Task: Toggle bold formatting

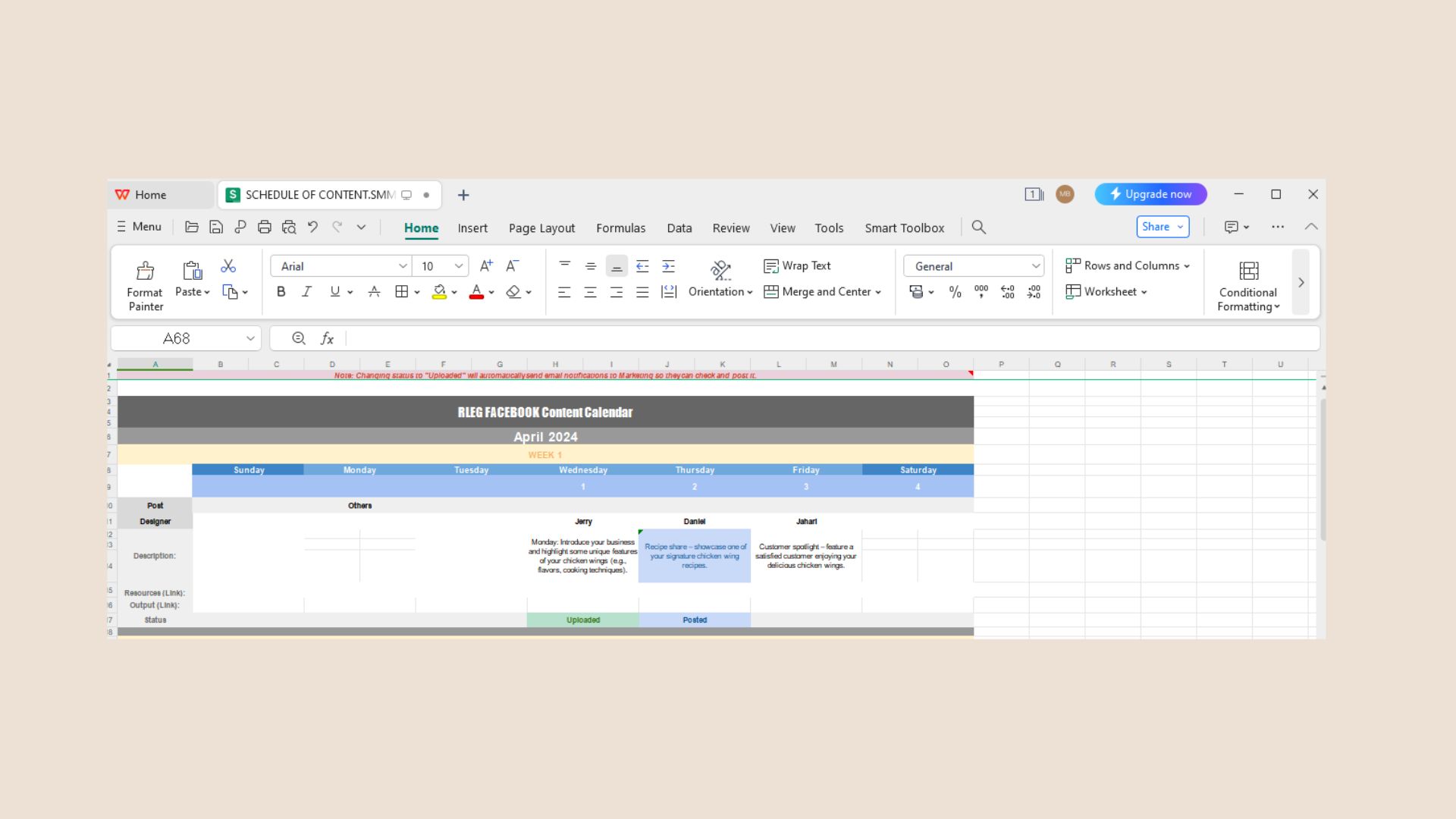Action: (x=281, y=292)
